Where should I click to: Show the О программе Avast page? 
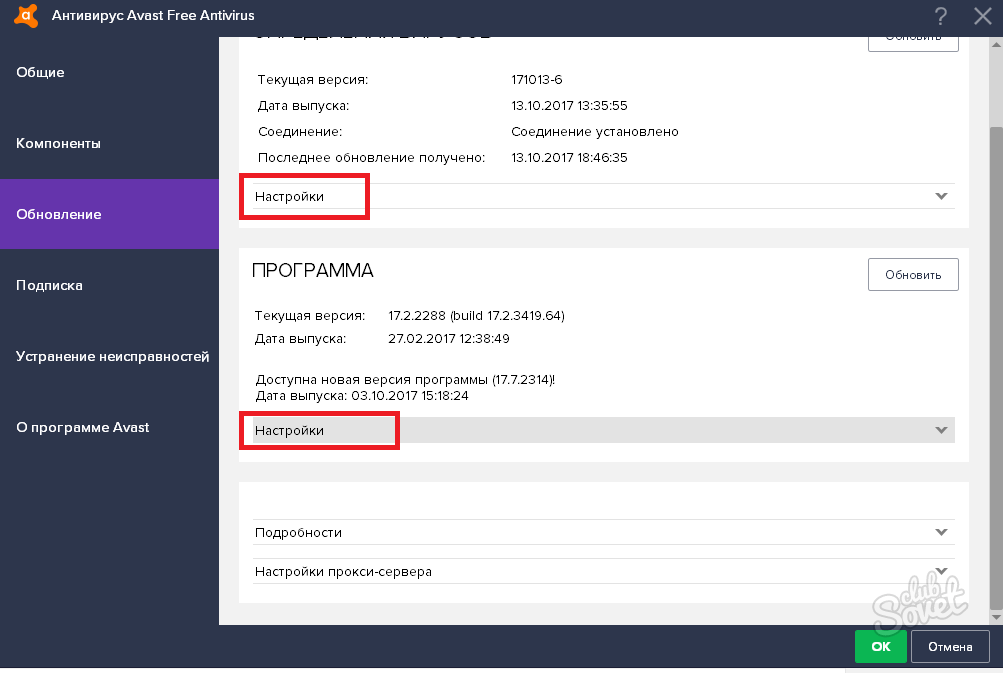point(83,427)
